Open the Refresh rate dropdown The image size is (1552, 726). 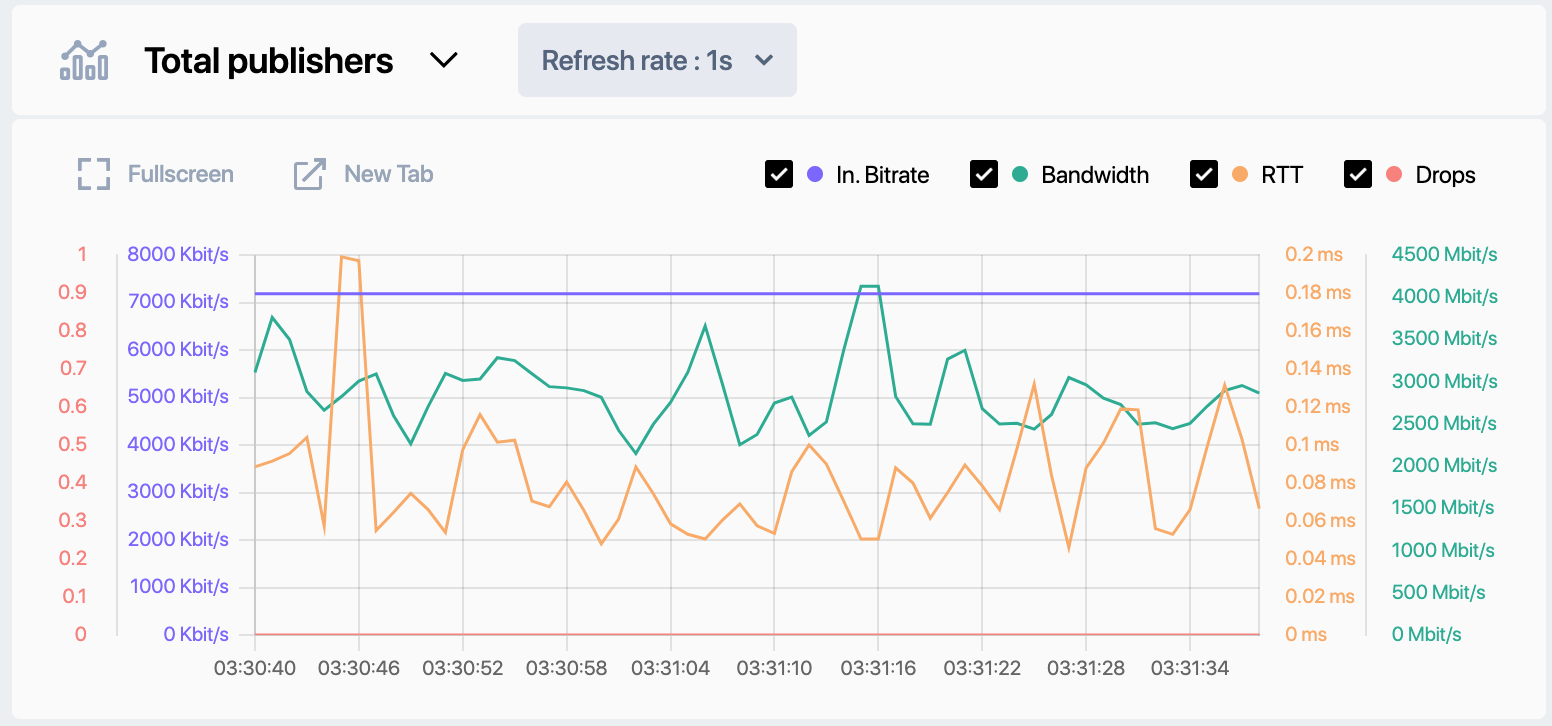coord(656,60)
